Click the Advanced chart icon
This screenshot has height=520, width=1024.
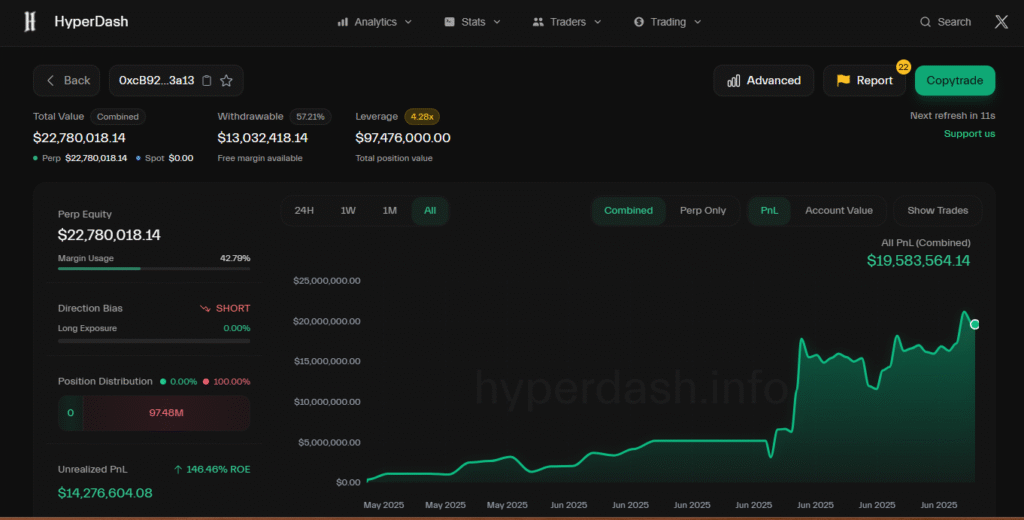[733, 80]
